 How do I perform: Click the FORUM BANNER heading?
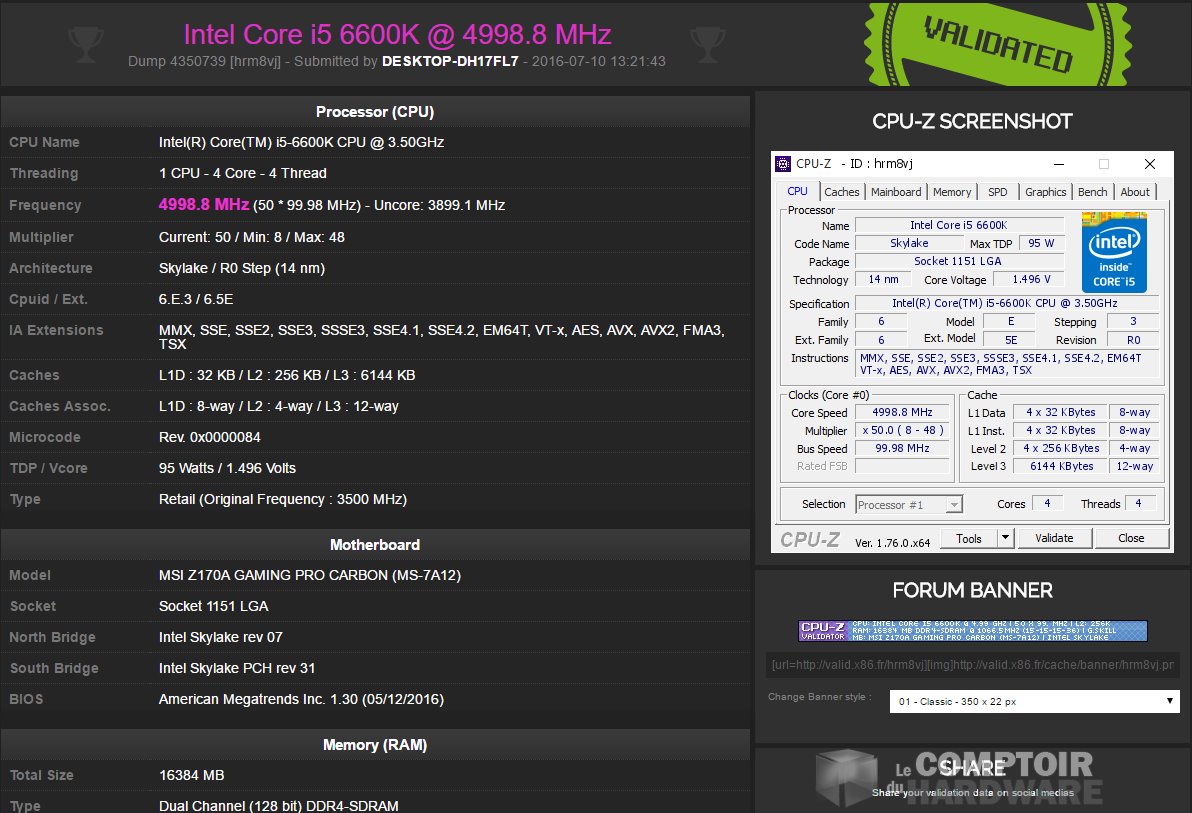[x=972, y=590]
